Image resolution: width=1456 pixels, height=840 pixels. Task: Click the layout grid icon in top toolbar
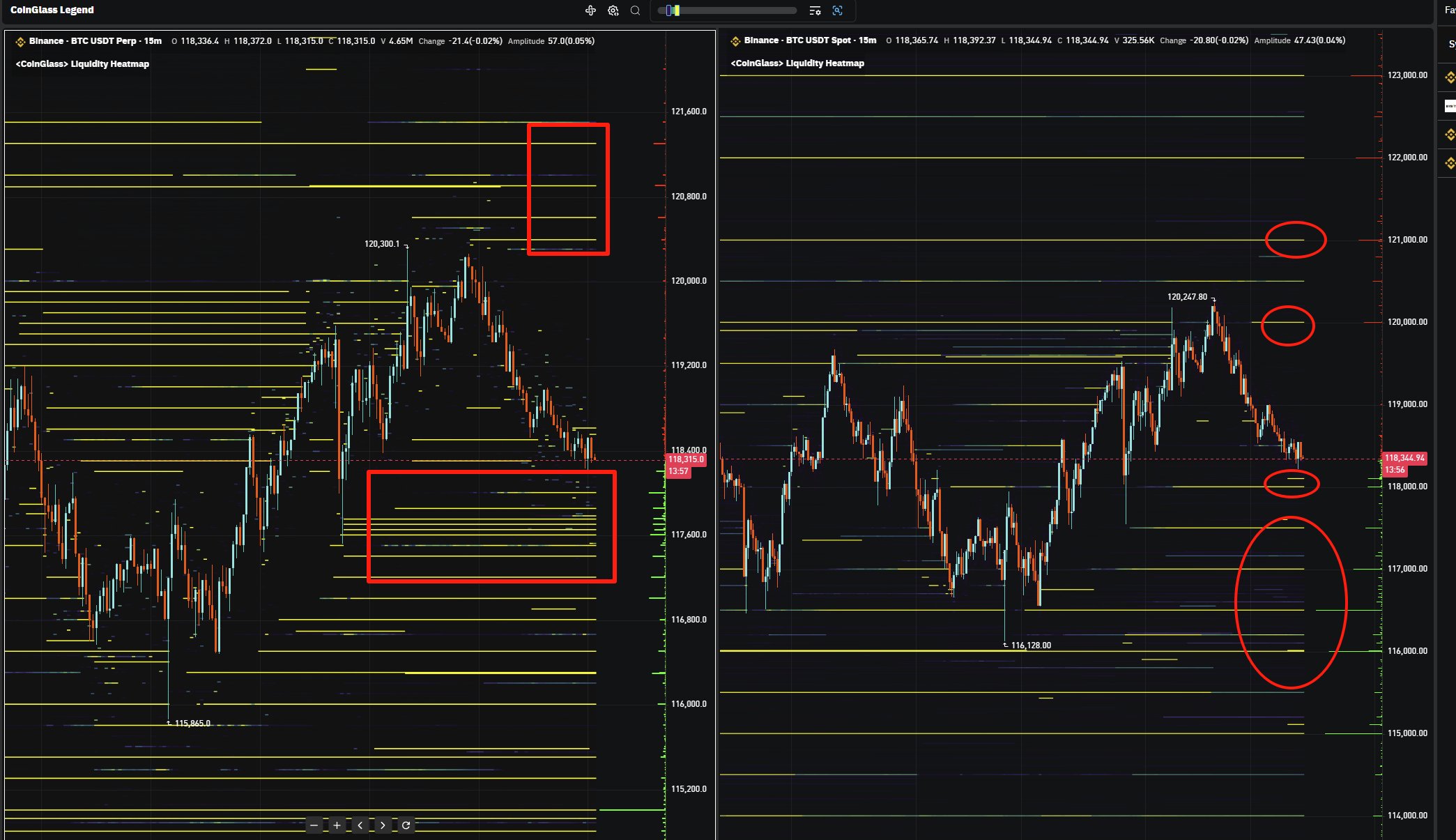click(590, 10)
